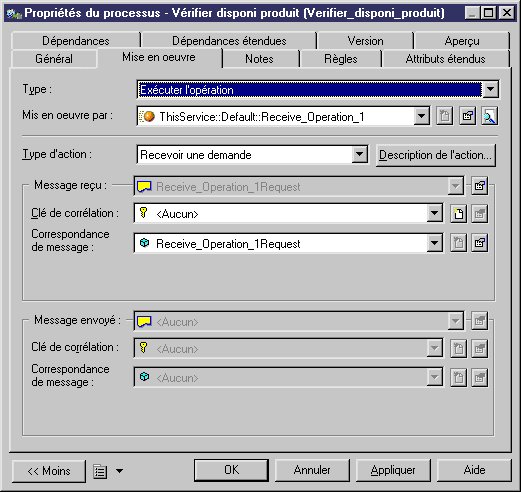The width and height of the screenshot is (521, 492).
Task: Click the Appliquer button
Action: click(x=393, y=470)
